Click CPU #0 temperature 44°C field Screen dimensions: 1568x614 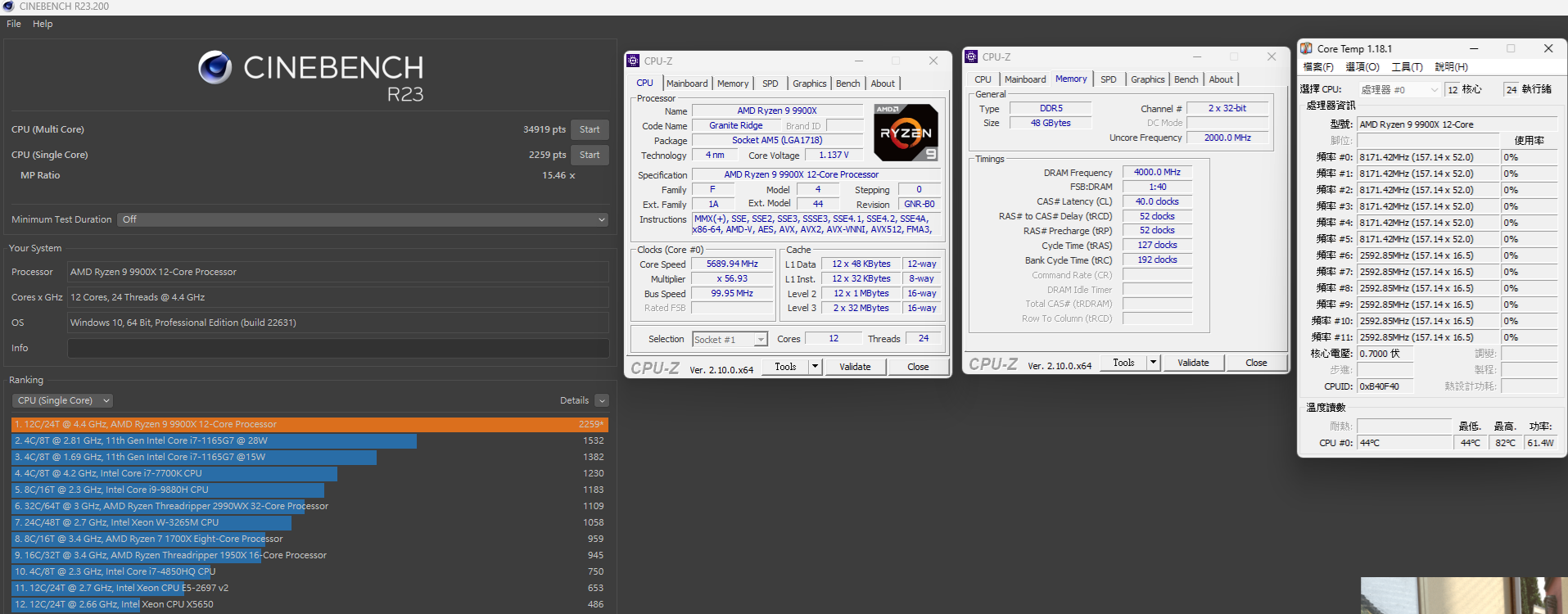(x=1404, y=443)
